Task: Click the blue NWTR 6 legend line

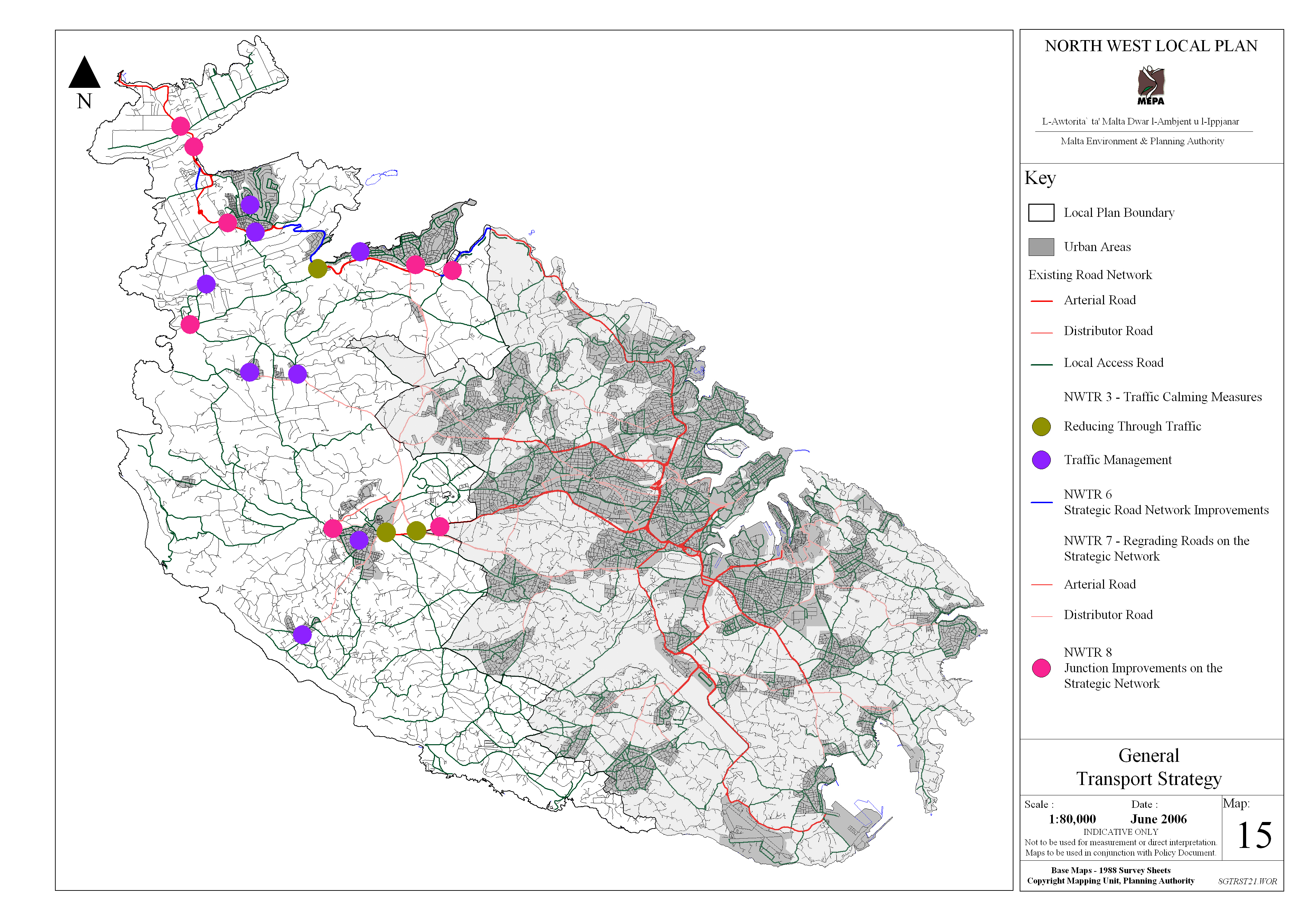Action: pos(1041,502)
